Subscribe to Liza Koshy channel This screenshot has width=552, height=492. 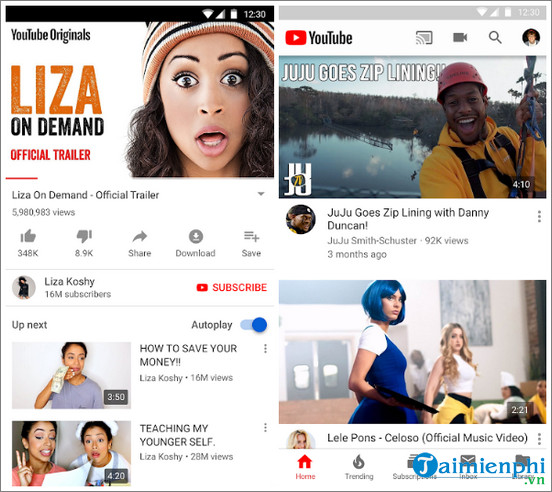coord(232,288)
